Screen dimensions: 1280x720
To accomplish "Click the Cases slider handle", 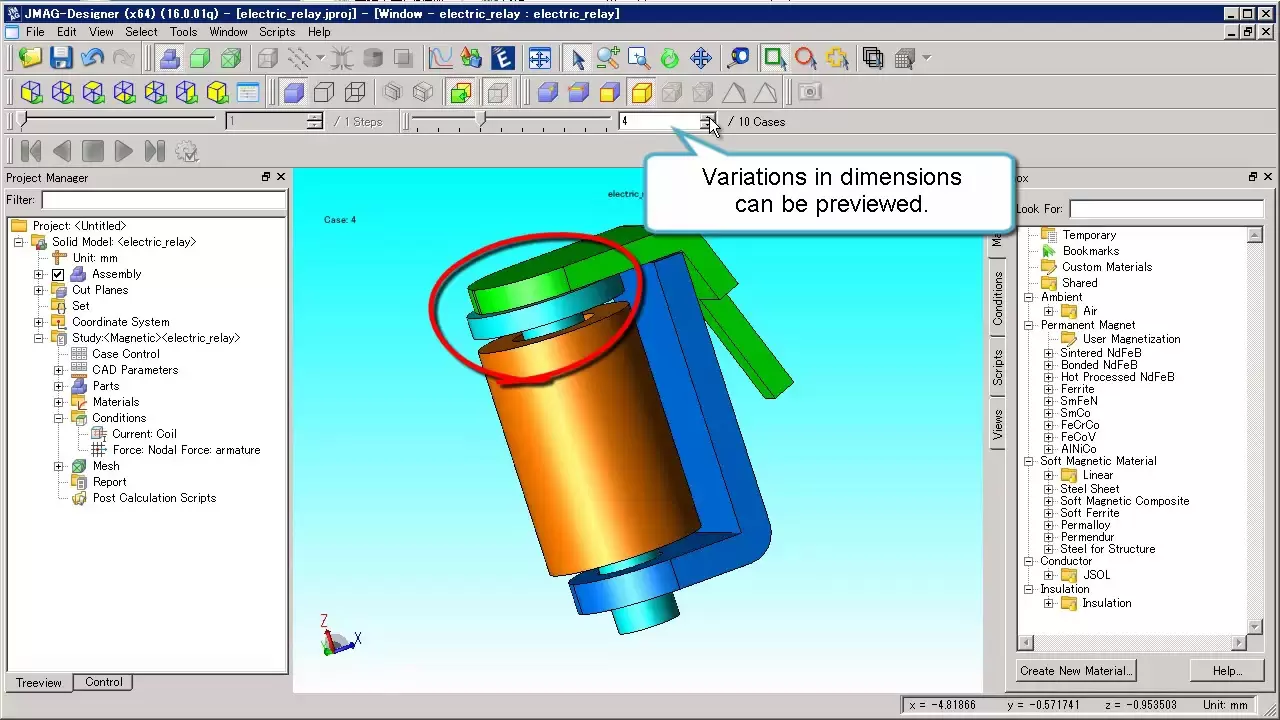I will [x=481, y=121].
